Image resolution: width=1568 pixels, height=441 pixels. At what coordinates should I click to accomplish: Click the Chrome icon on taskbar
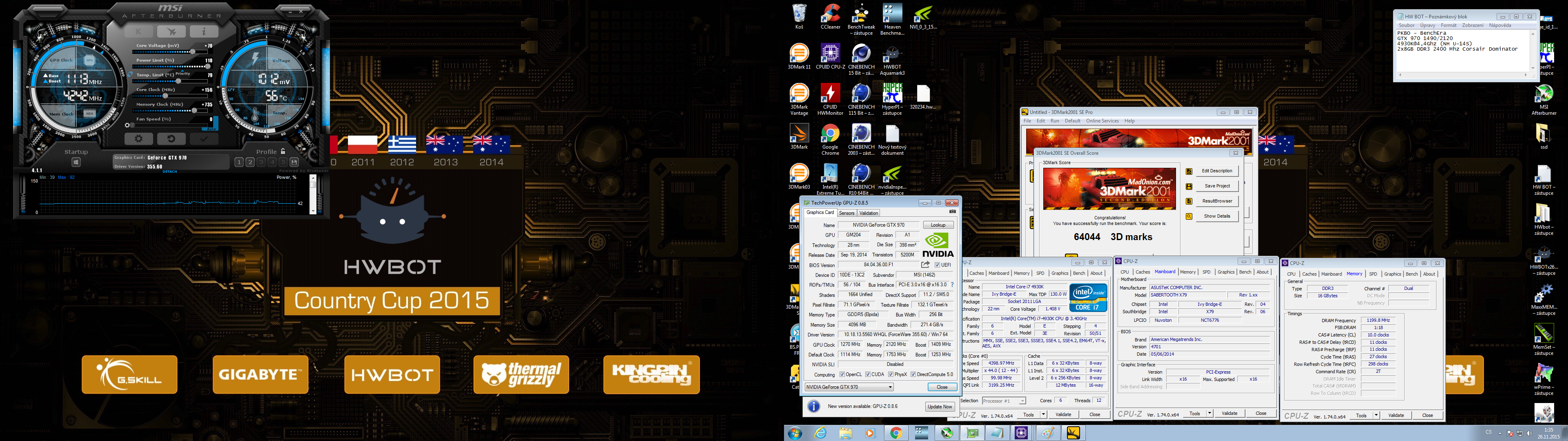tap(895, 433)
